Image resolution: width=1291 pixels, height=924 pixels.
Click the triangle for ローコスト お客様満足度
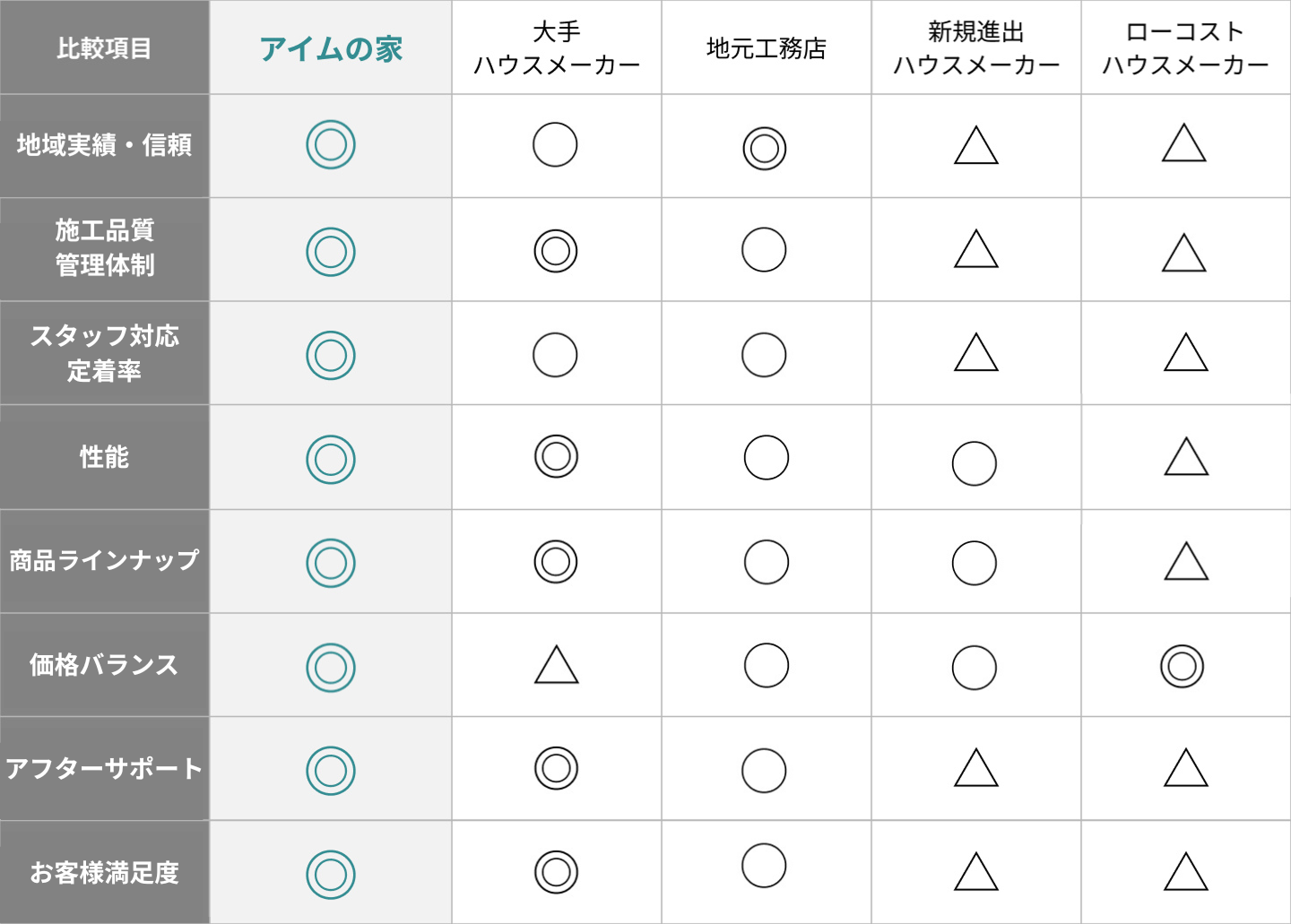point(1185,872)
